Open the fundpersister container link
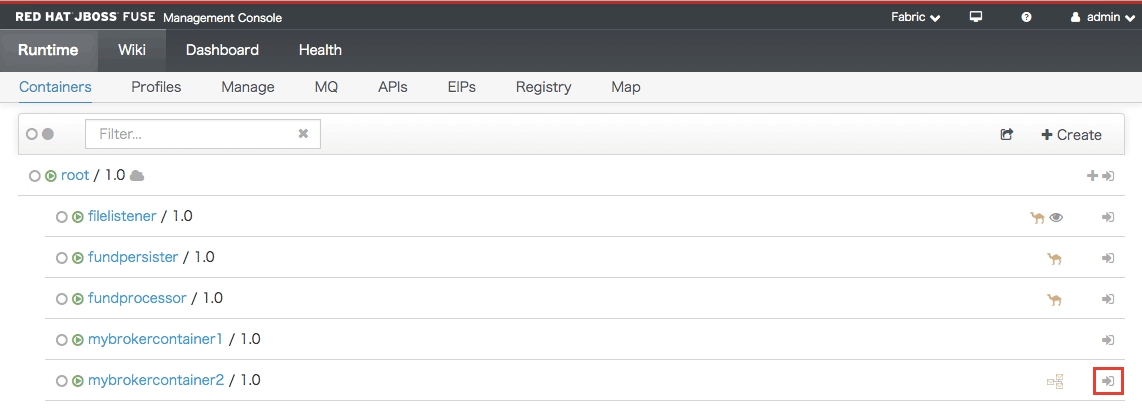Screen dimensions: 1142x408 tap(133, 257)
